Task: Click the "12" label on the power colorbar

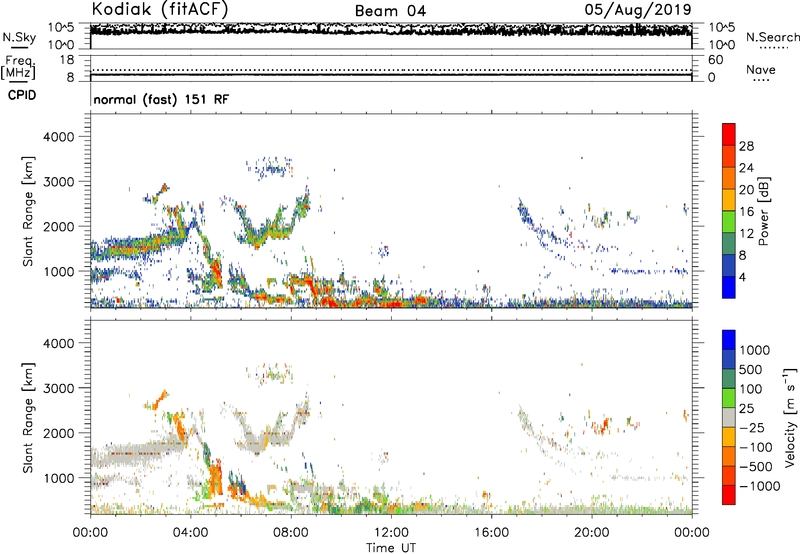Action: [746, 234]
